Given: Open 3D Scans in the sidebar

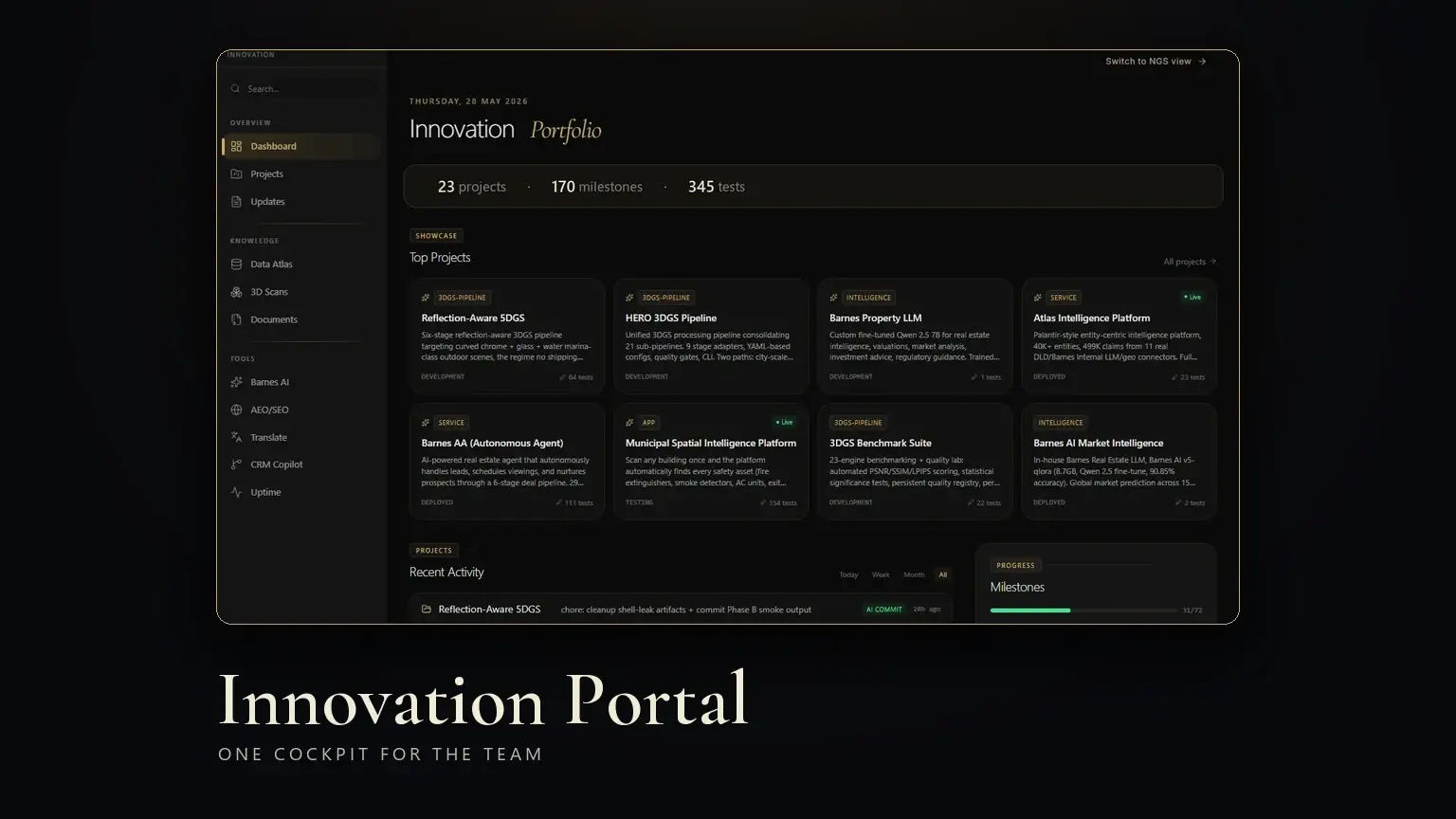Looking at the screenshot, I should [x=301, y=292].
